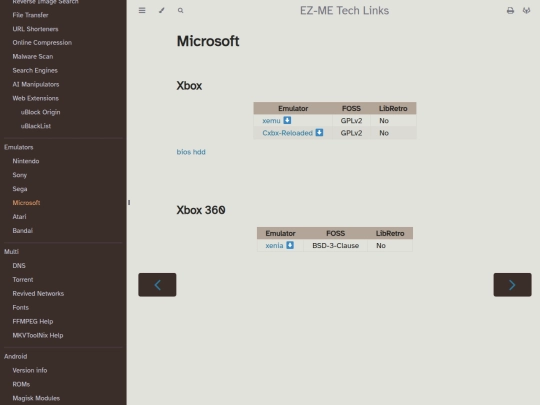540x405 pixels.
Task: Click FOSS header in Xbox 360 table
Action: coord(335,233)
